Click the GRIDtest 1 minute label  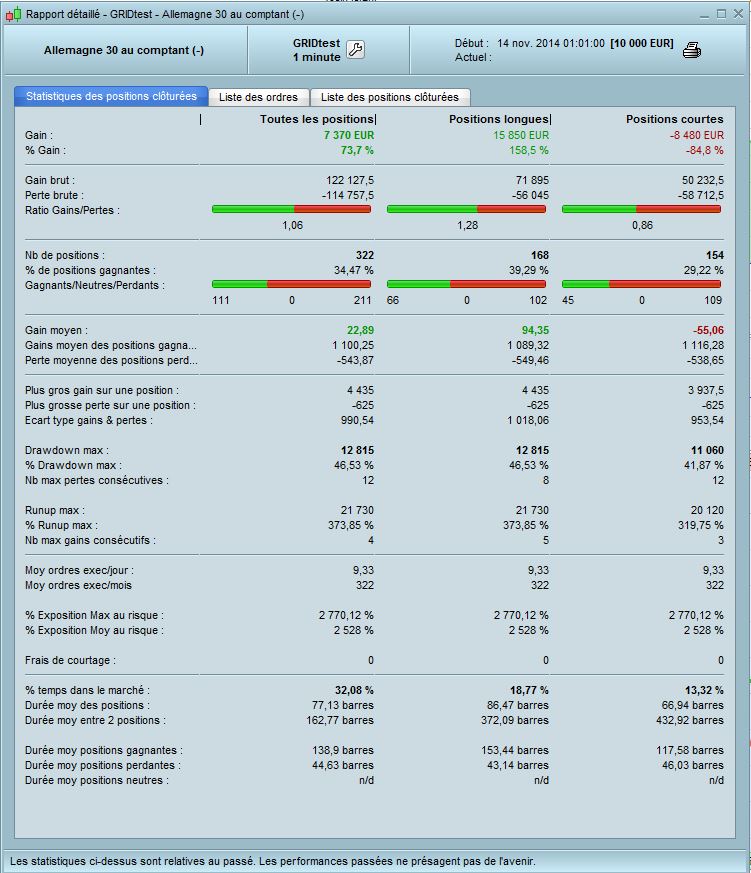[x=316, y=50]
